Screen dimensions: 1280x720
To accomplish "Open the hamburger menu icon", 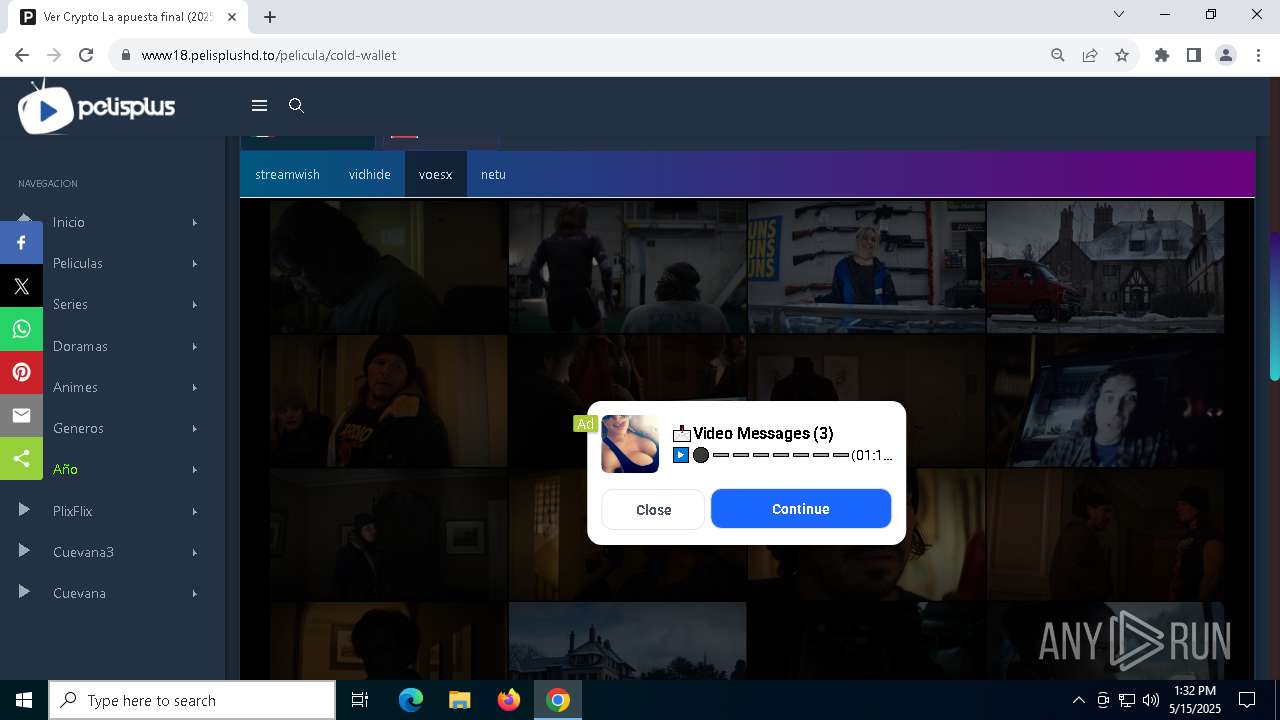I will coord(259,105).
